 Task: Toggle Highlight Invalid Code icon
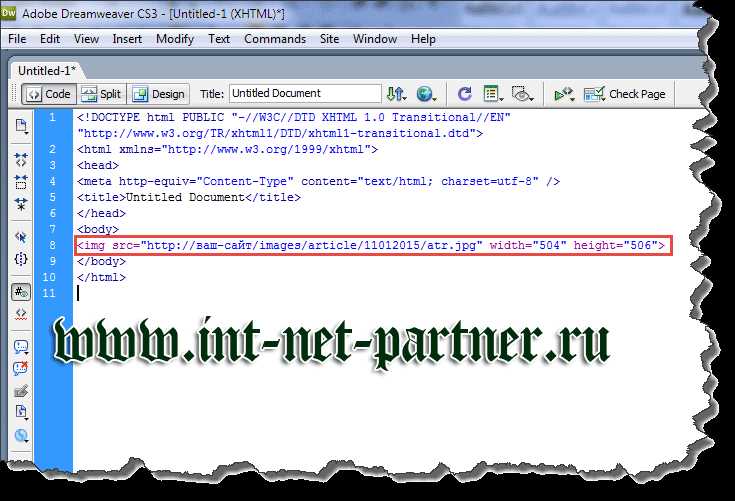[x=21, y=314]
